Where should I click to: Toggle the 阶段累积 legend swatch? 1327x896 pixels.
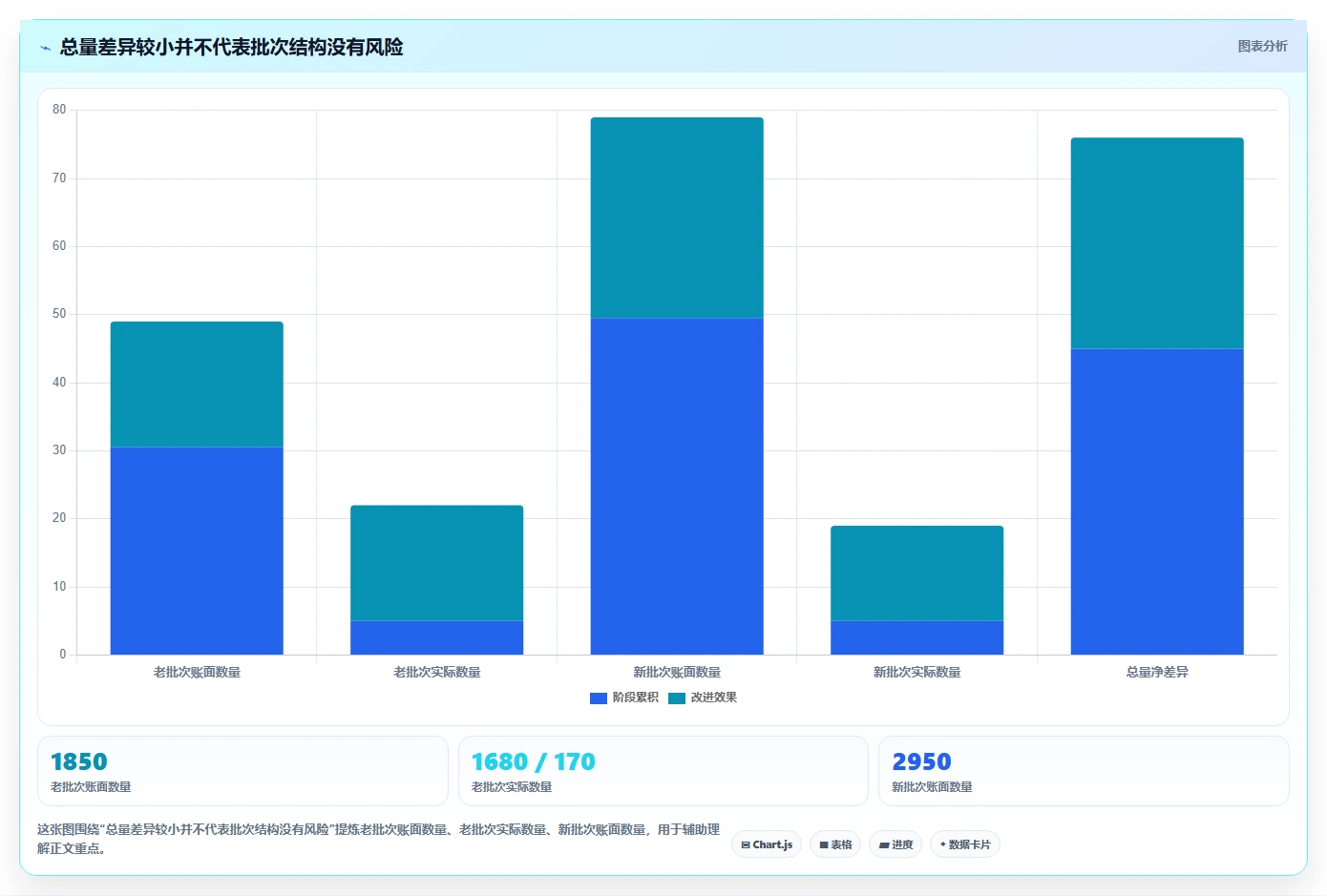(x=599, y=698)
